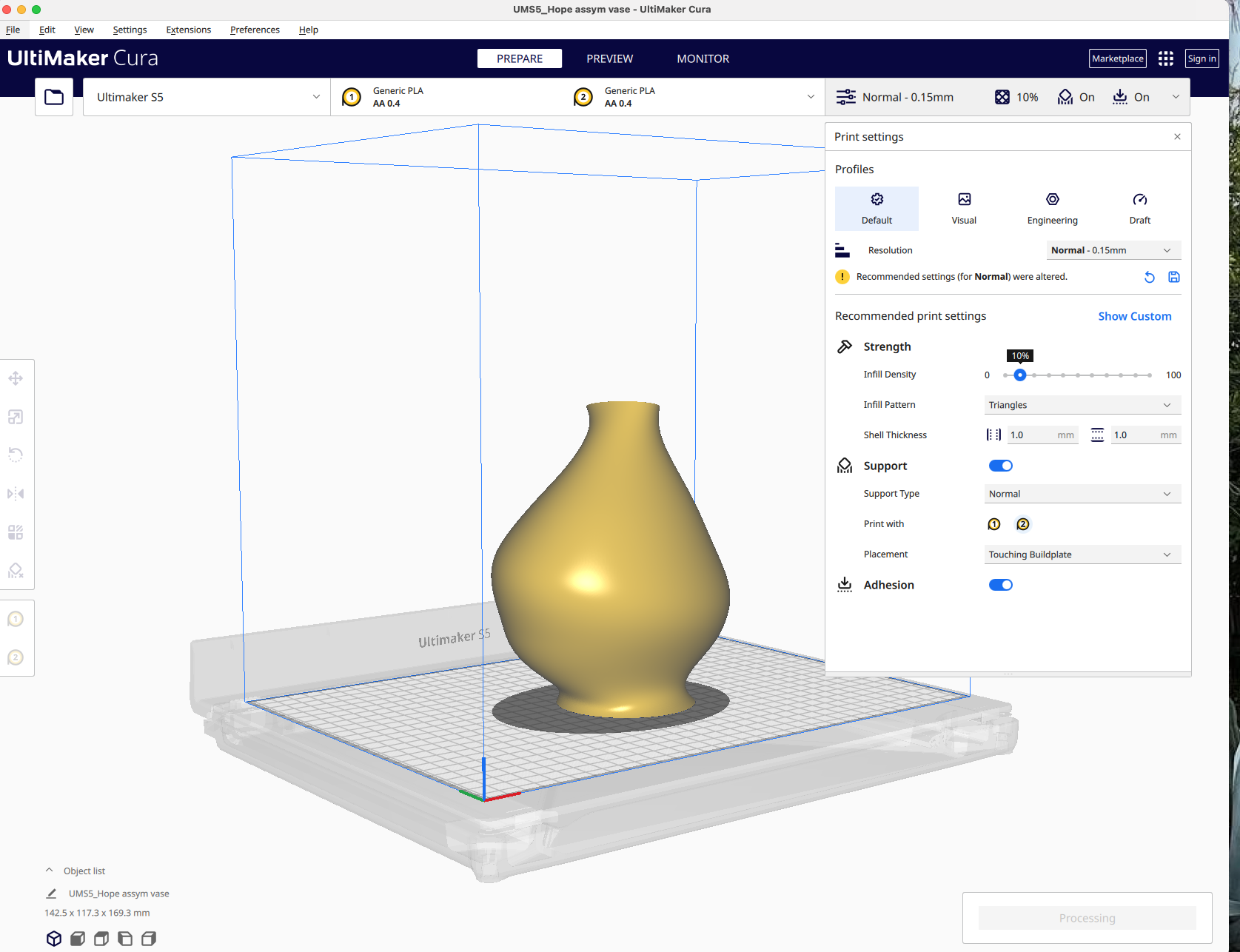Open the project file browser icon
The image size is (1240, 952).
pyautogui.click(x=53, y=96)
